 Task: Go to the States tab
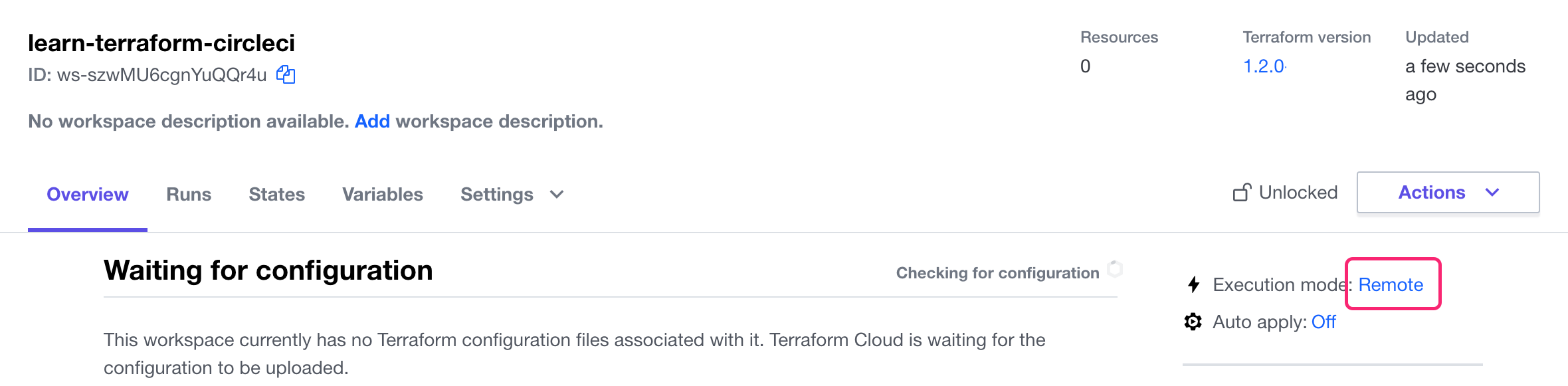276,194
